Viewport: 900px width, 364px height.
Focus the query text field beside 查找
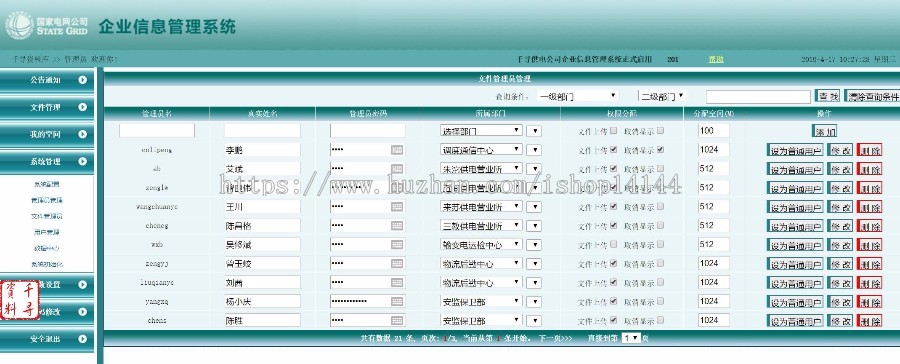(758, 96)
